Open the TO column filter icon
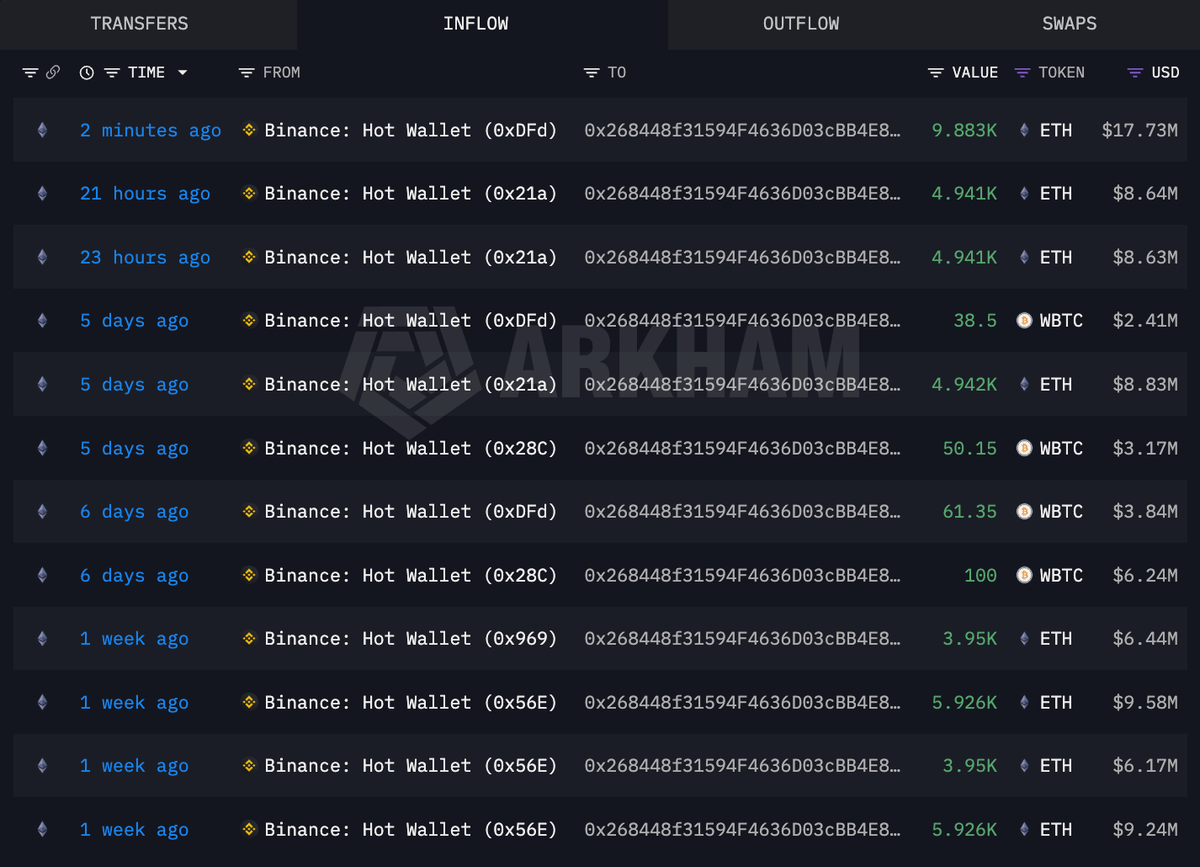 coord(592,73)
